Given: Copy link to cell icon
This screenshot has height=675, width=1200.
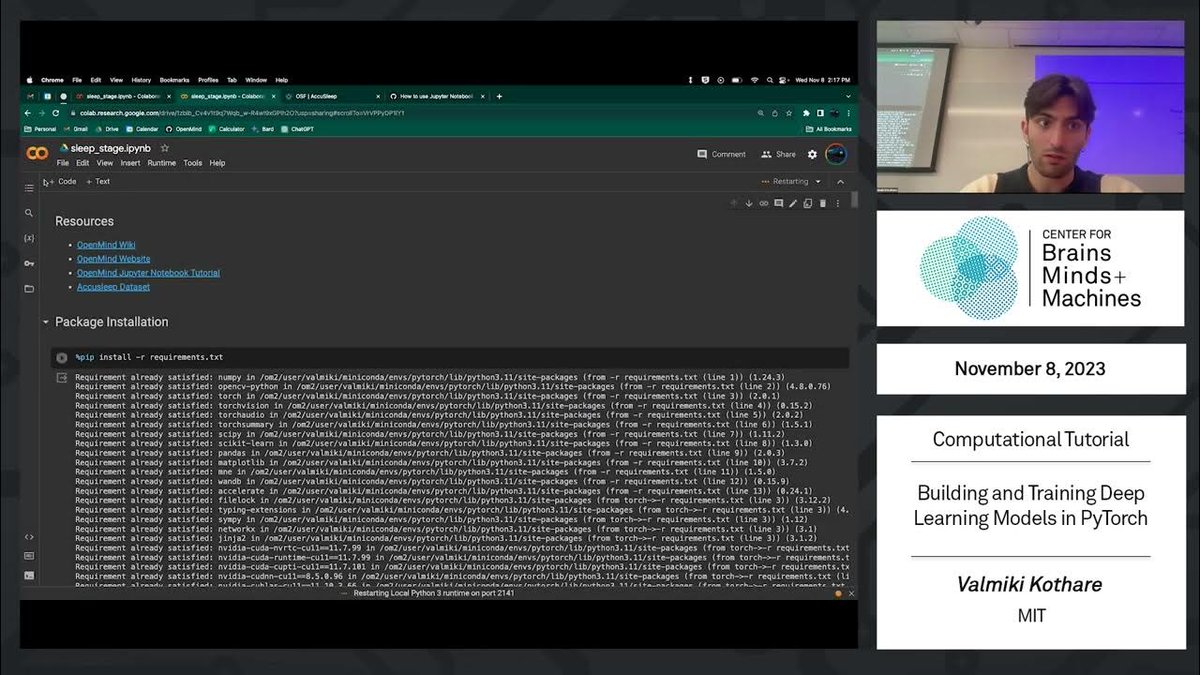Looking at the screenshot, I should pos(764,203).
